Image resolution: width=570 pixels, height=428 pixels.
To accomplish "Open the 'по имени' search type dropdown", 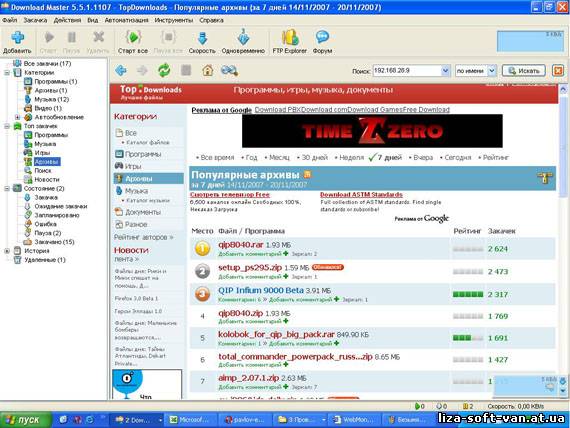I will tap(492, 71).
